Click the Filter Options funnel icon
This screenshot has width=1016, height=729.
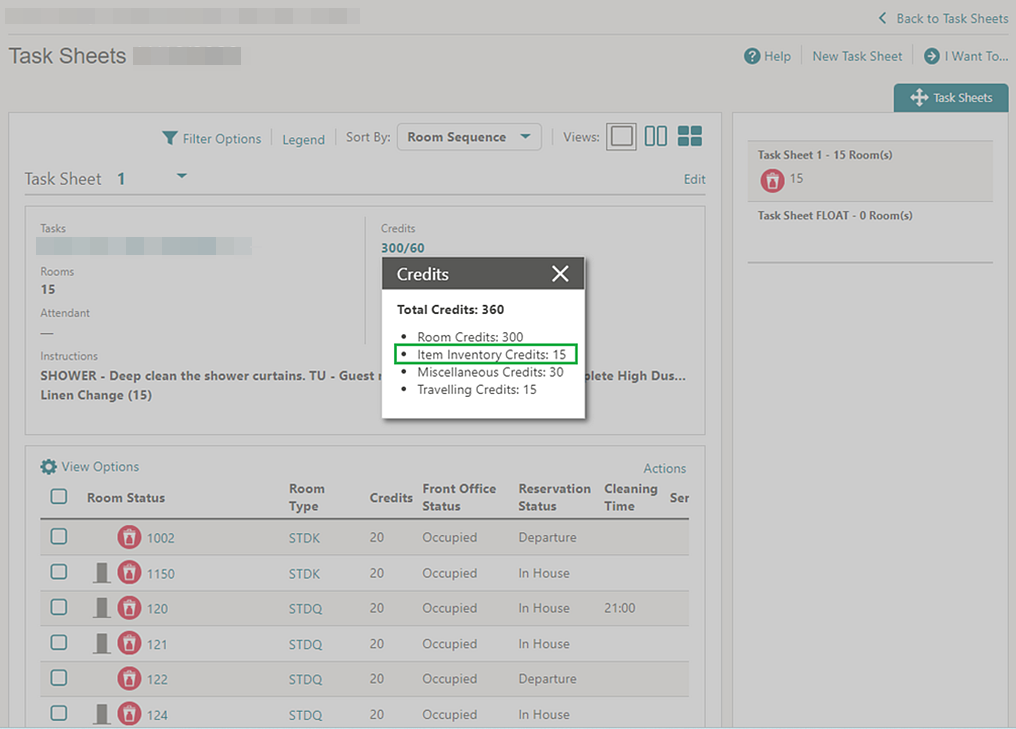pos(170,138)
